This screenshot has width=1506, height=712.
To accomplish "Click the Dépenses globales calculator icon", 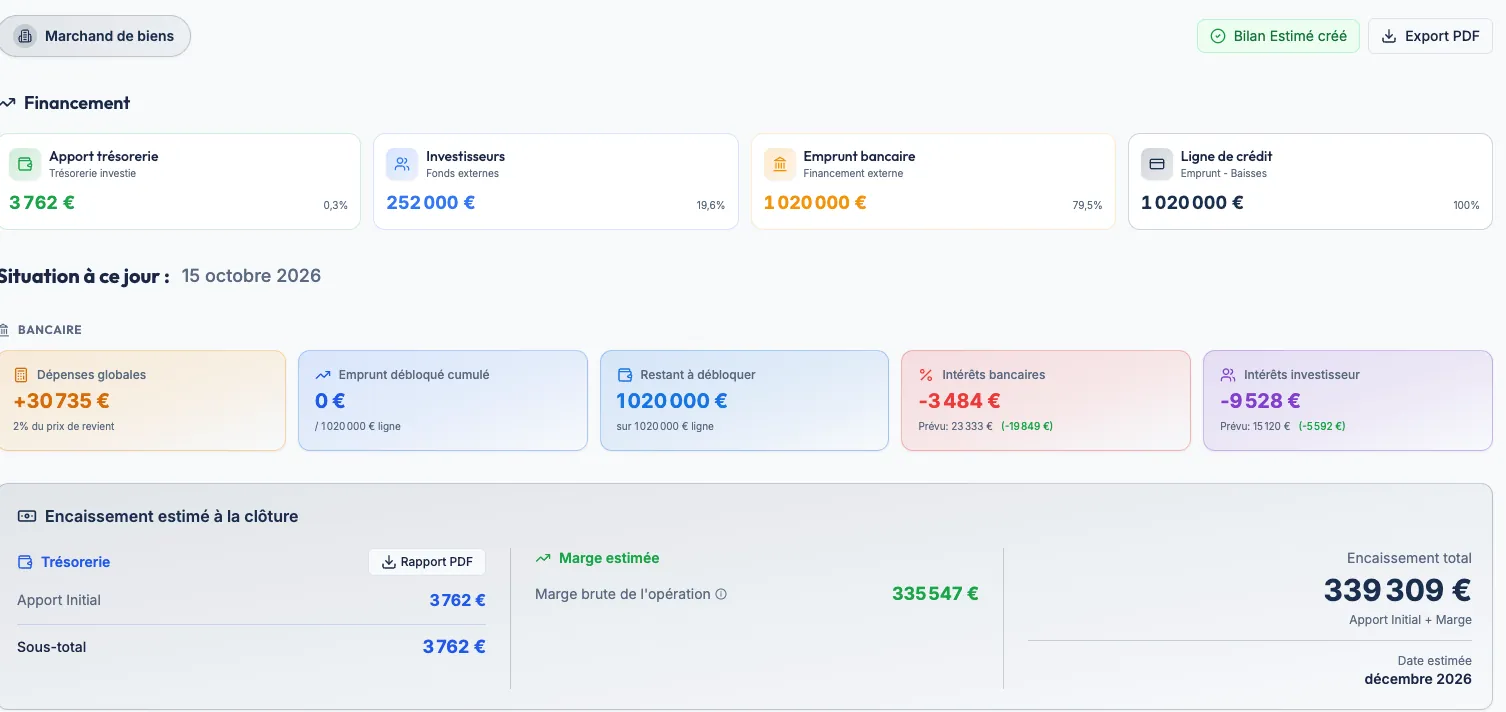I will pos(21,375).
